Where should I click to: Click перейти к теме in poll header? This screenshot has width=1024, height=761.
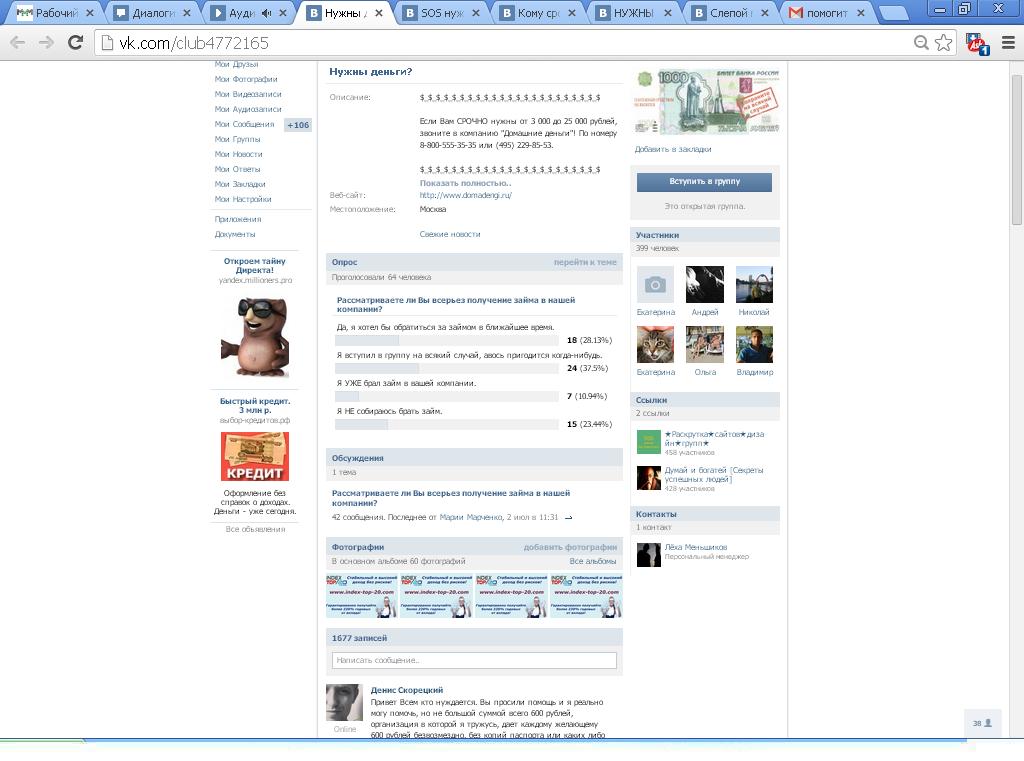[x=585, y=262]
